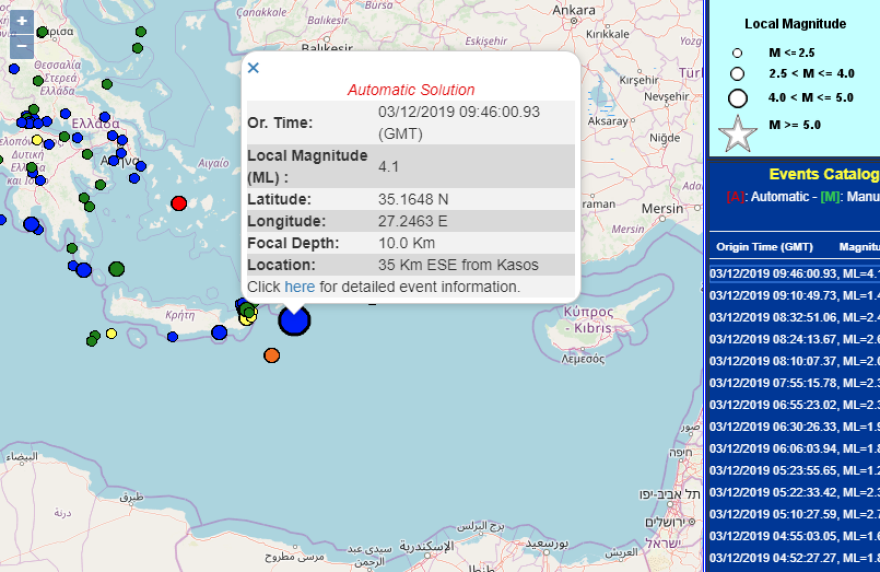Select the 09:10:49.73 event in catalog
The width and height of the screenshot is (880, 572).
pyautogui.click(x=794, y=296)
